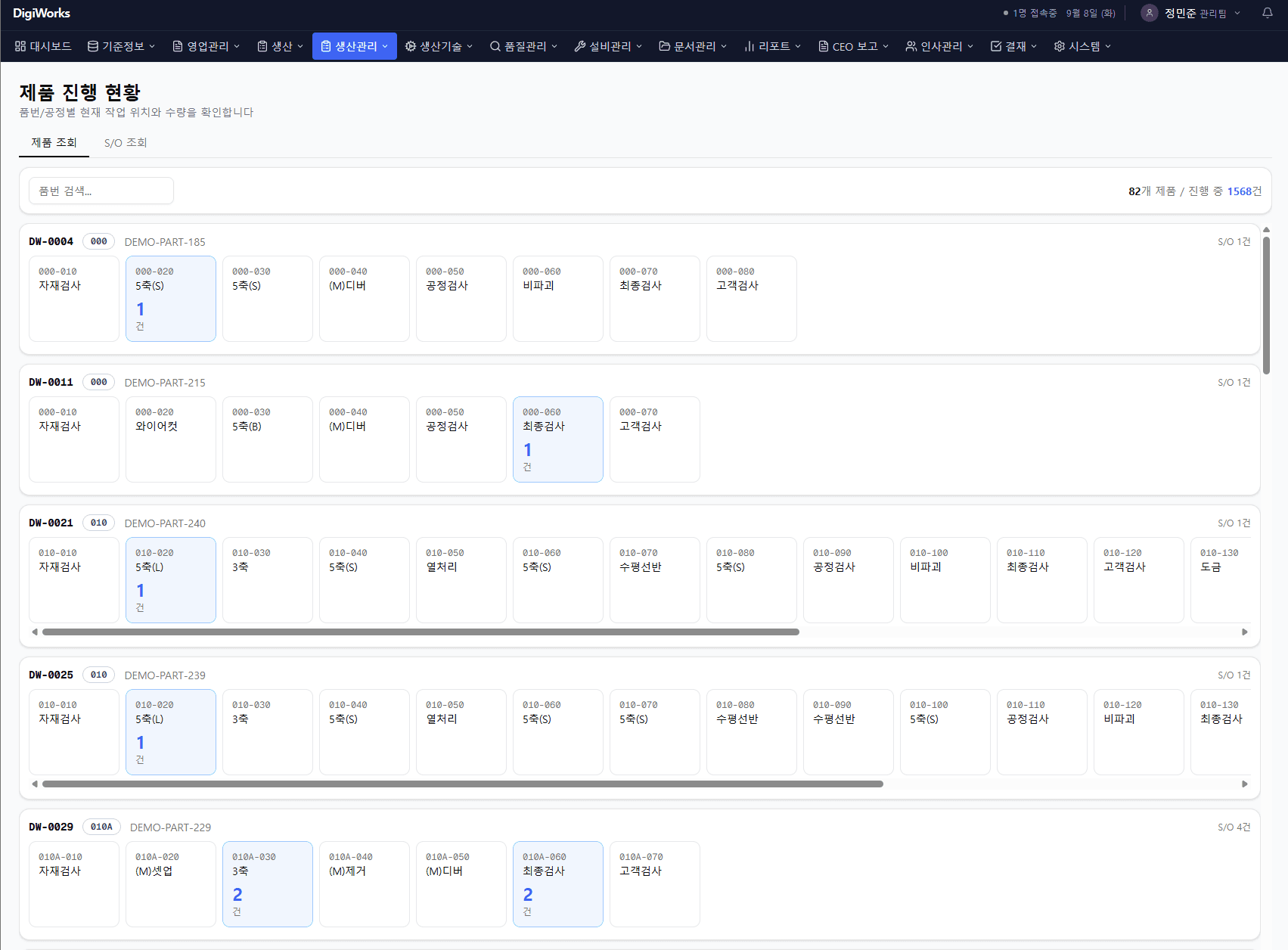The height and width of the screenshot is (950, 1288).
Task: Switch to the S/O 조회 tab
Action: tap(126, 143)
